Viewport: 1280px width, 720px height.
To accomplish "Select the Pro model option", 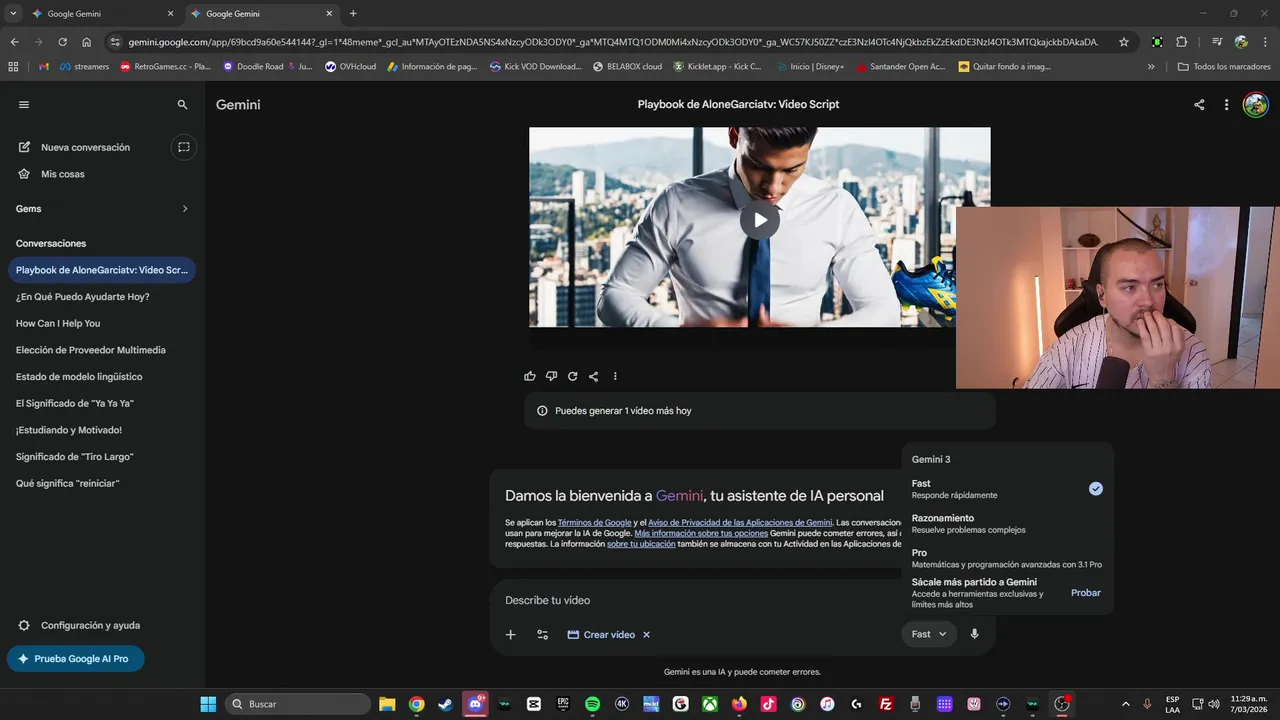I will [1007, 558].
